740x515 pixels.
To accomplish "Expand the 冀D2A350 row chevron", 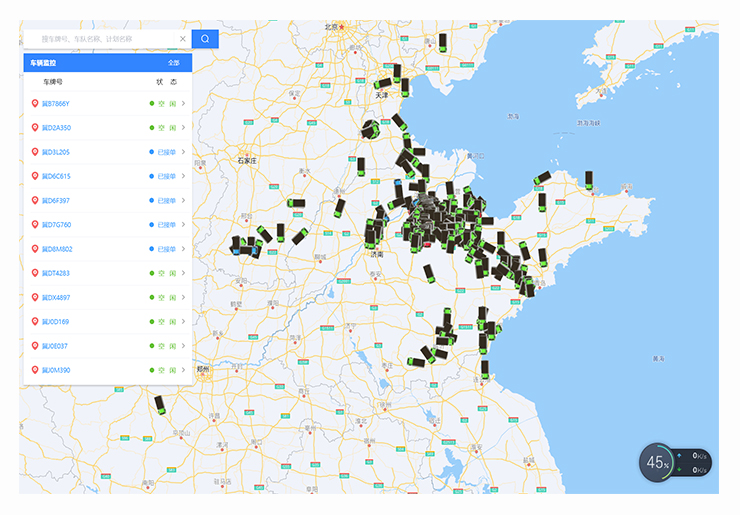I will point(183,128).
